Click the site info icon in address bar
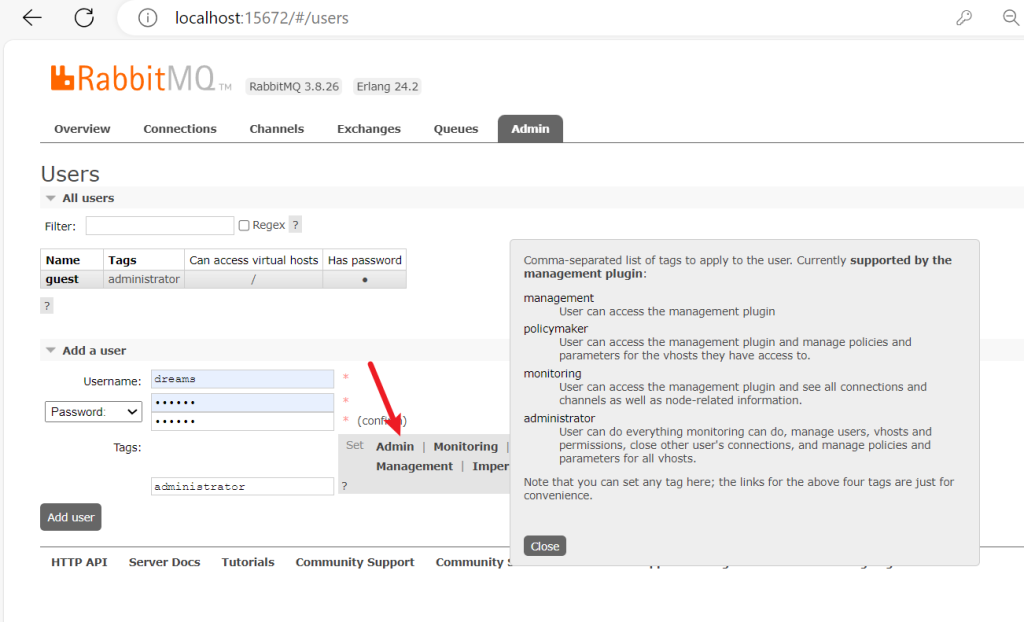 click(147, 18)
